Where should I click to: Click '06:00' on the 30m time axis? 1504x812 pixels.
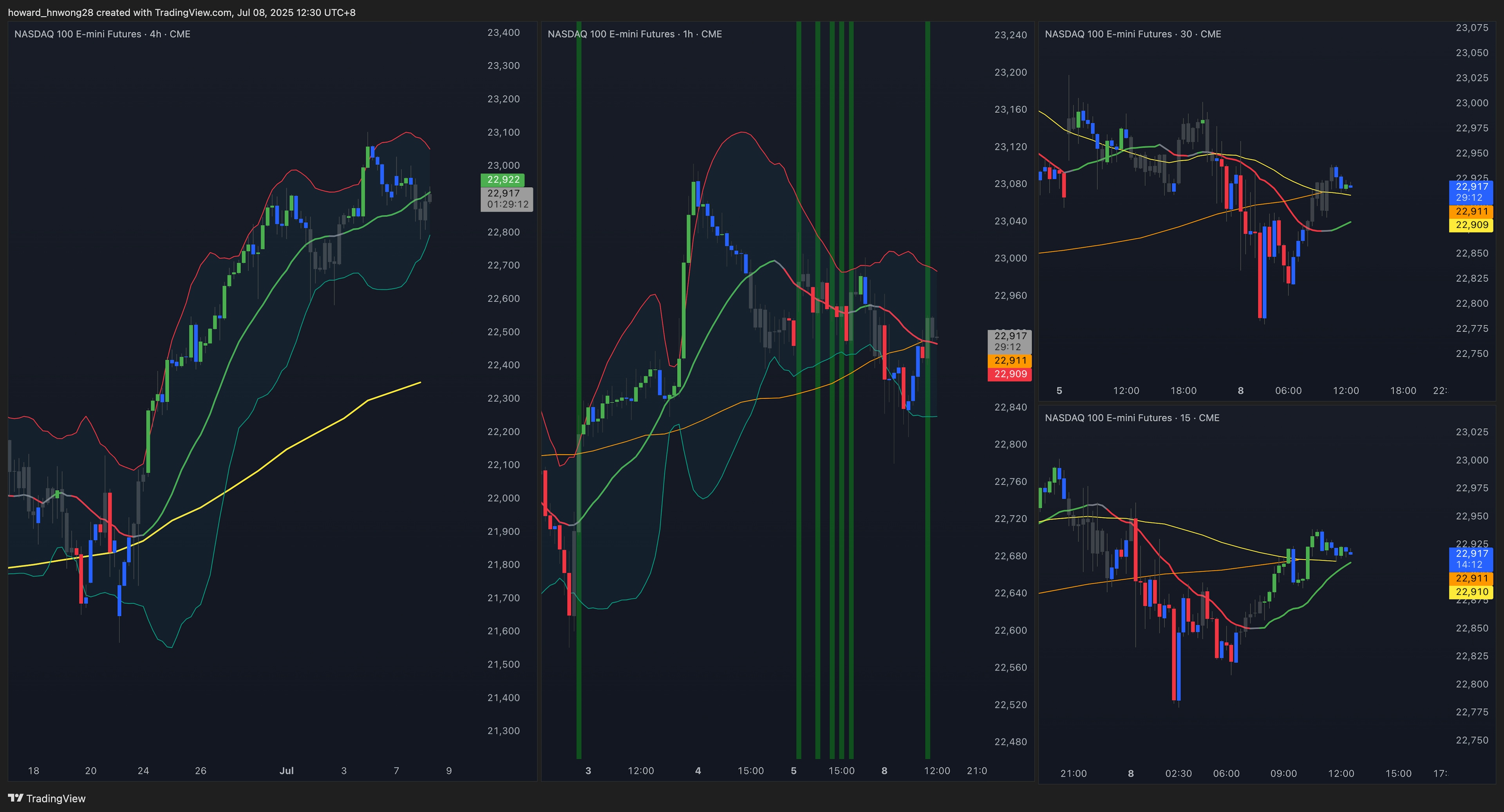(1288, 390)
